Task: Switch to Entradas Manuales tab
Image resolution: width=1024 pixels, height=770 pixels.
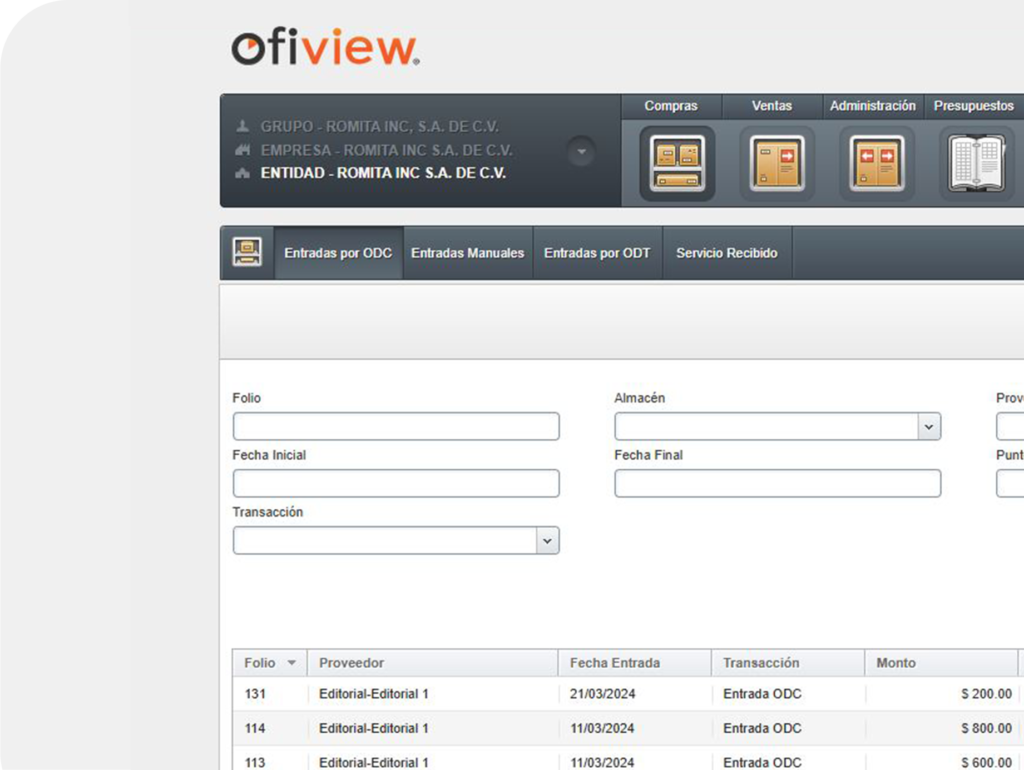Action: pyautogui.click(x=467, y=253)
